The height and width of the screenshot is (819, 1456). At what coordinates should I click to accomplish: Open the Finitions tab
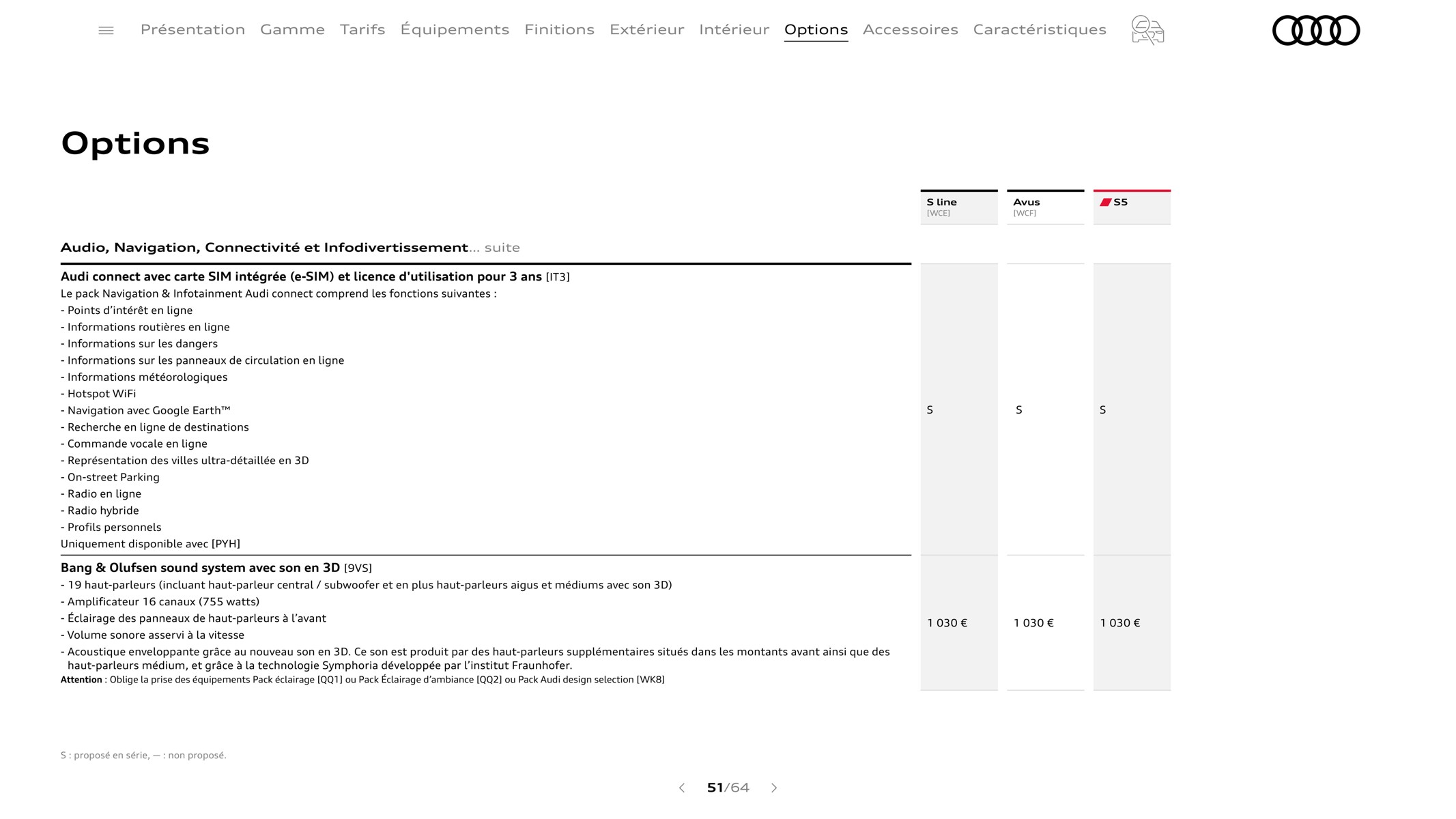559,29
